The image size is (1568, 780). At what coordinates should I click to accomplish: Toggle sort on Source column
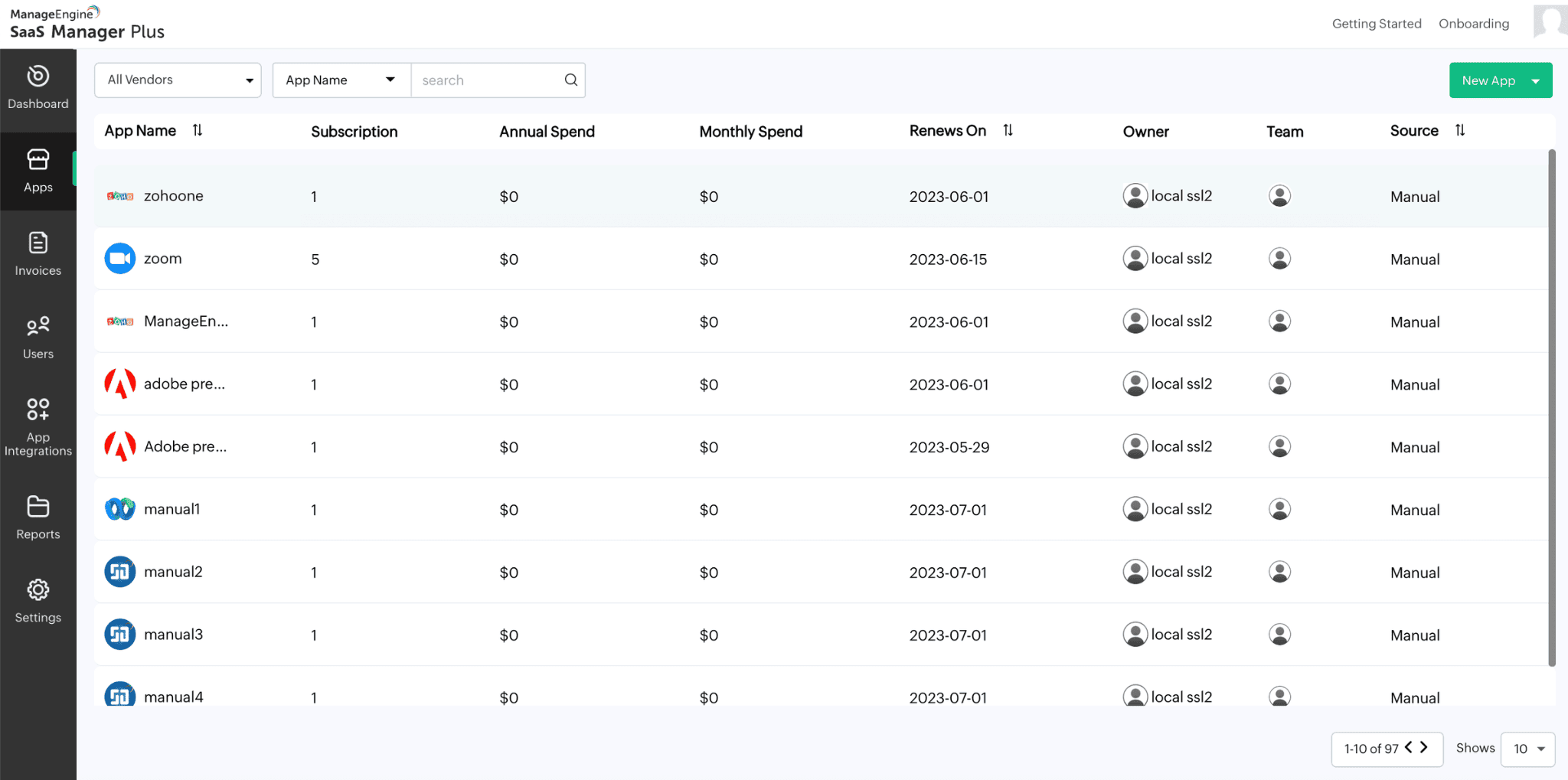1459,130
